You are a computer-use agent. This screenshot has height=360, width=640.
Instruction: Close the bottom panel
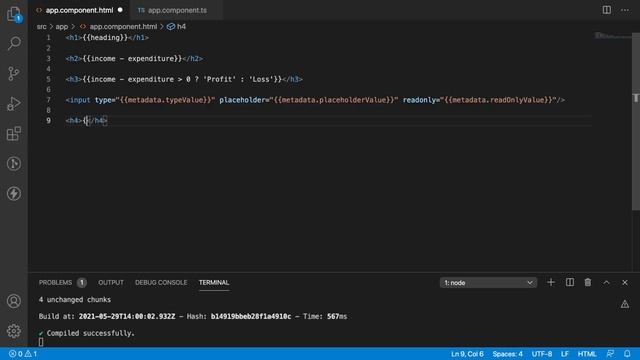pos(625,282)
